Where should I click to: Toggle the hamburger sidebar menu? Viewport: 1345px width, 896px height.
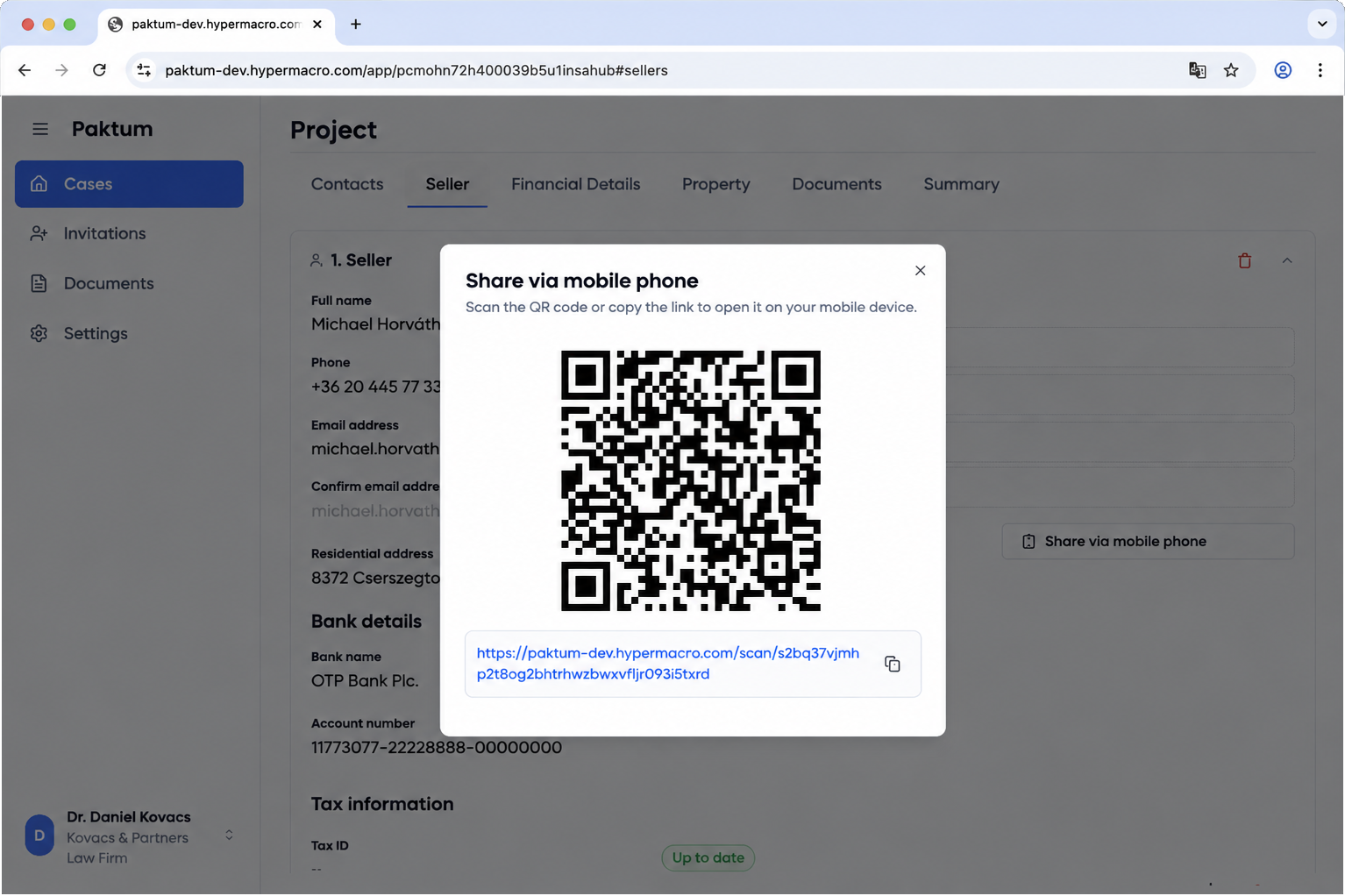(40, 129)
